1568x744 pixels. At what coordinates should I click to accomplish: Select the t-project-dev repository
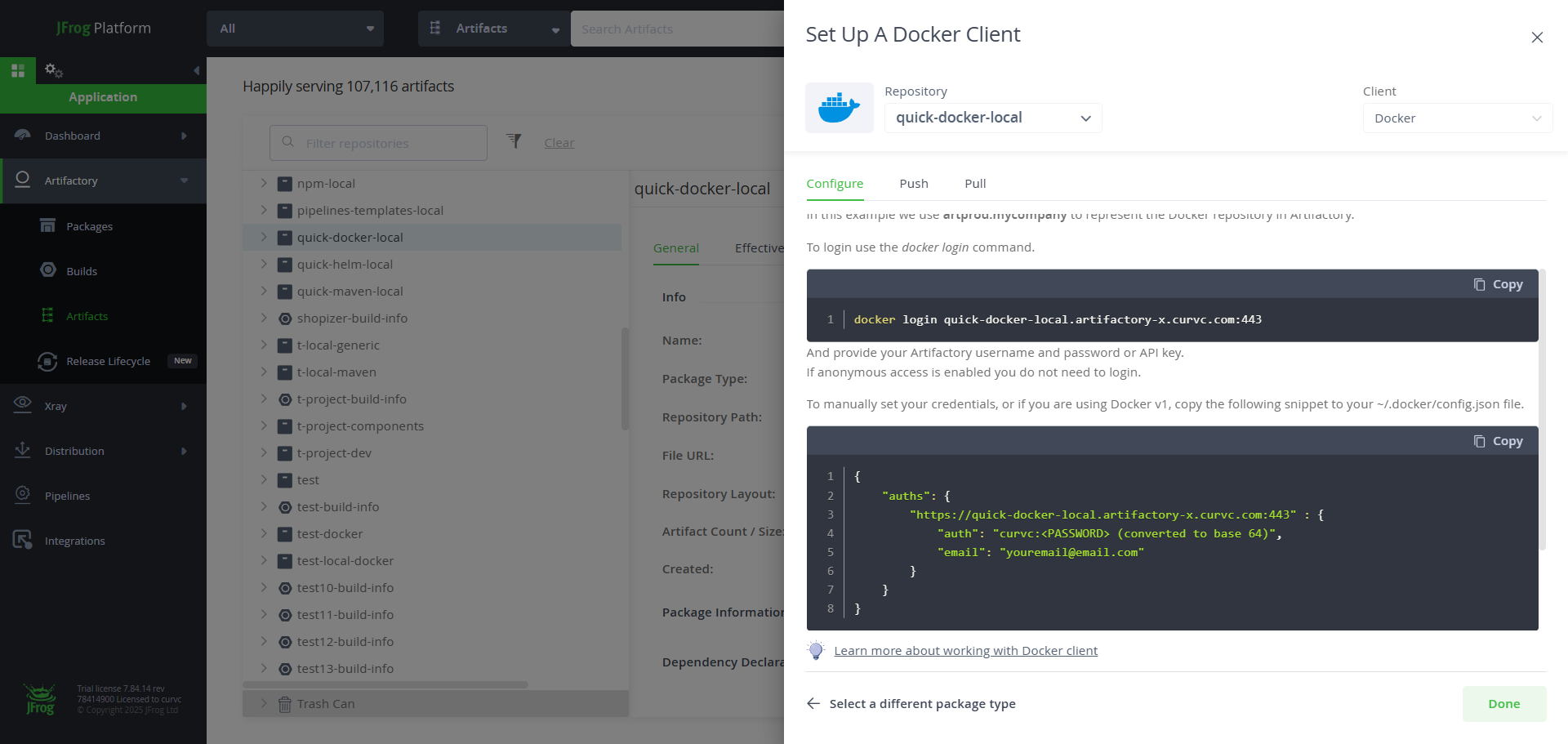tap(334, 452)
